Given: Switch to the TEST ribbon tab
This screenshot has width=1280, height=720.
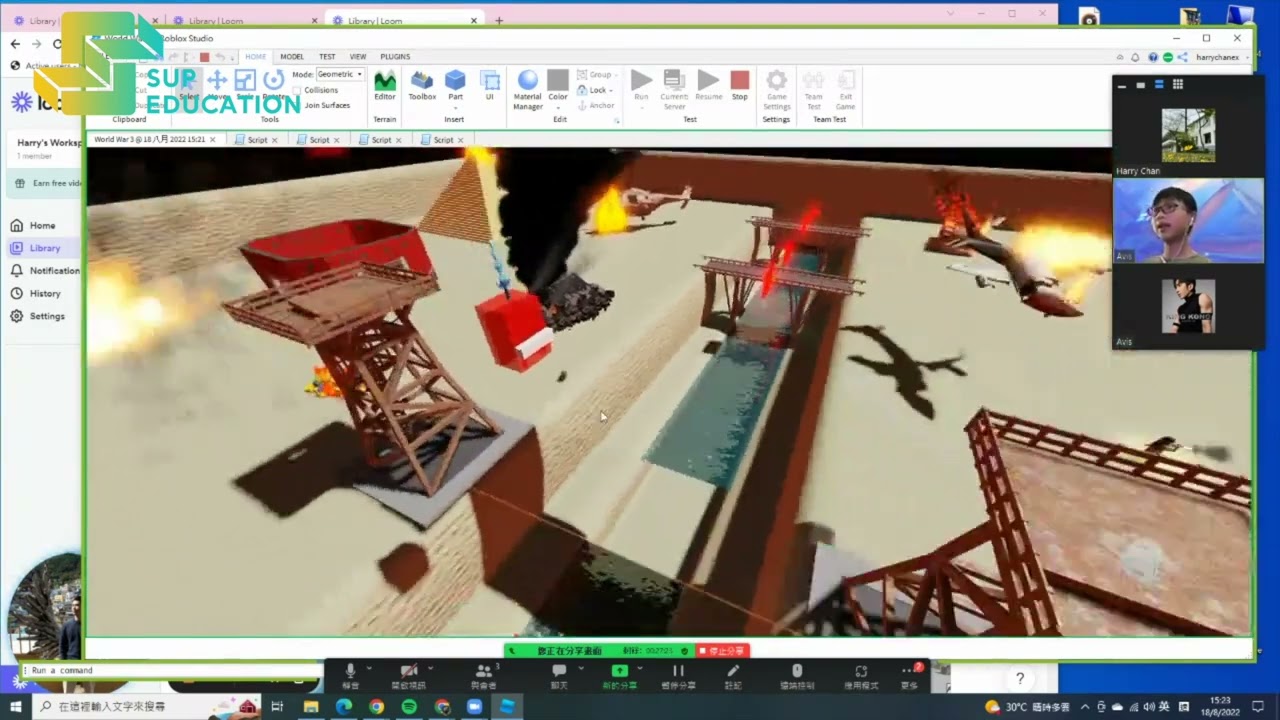Looking at the screenshot, I should click(x=327, y=57).
